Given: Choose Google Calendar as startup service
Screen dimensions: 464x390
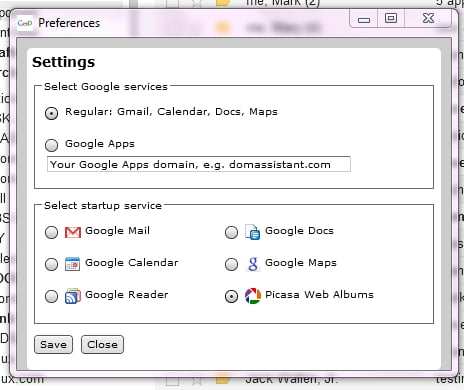Looking at the screenshot, I should 51,264.
